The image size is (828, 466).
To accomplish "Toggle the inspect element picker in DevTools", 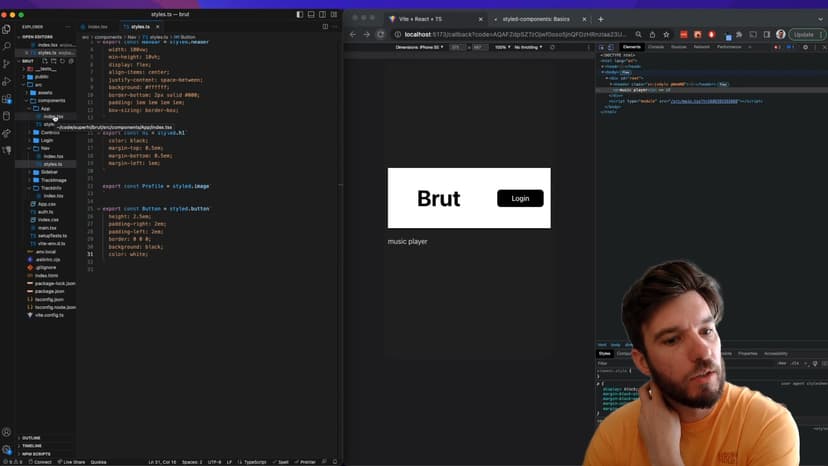I will [602, 47].
